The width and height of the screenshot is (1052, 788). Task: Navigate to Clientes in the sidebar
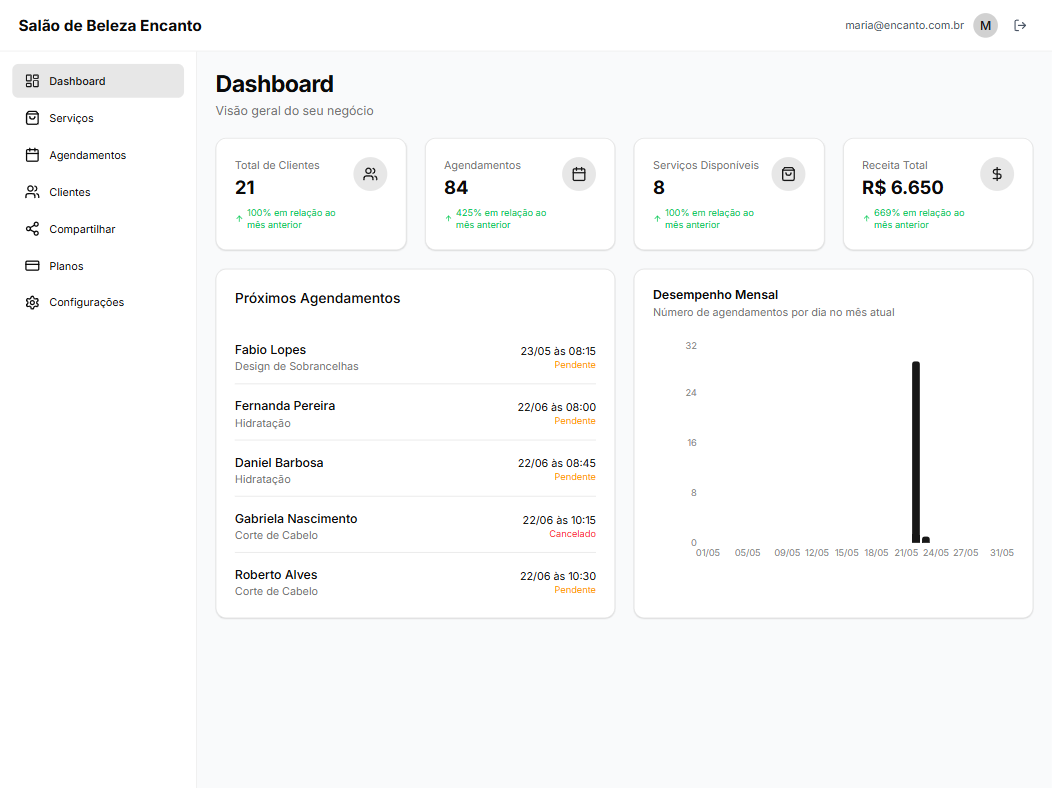tap(70, 192)
